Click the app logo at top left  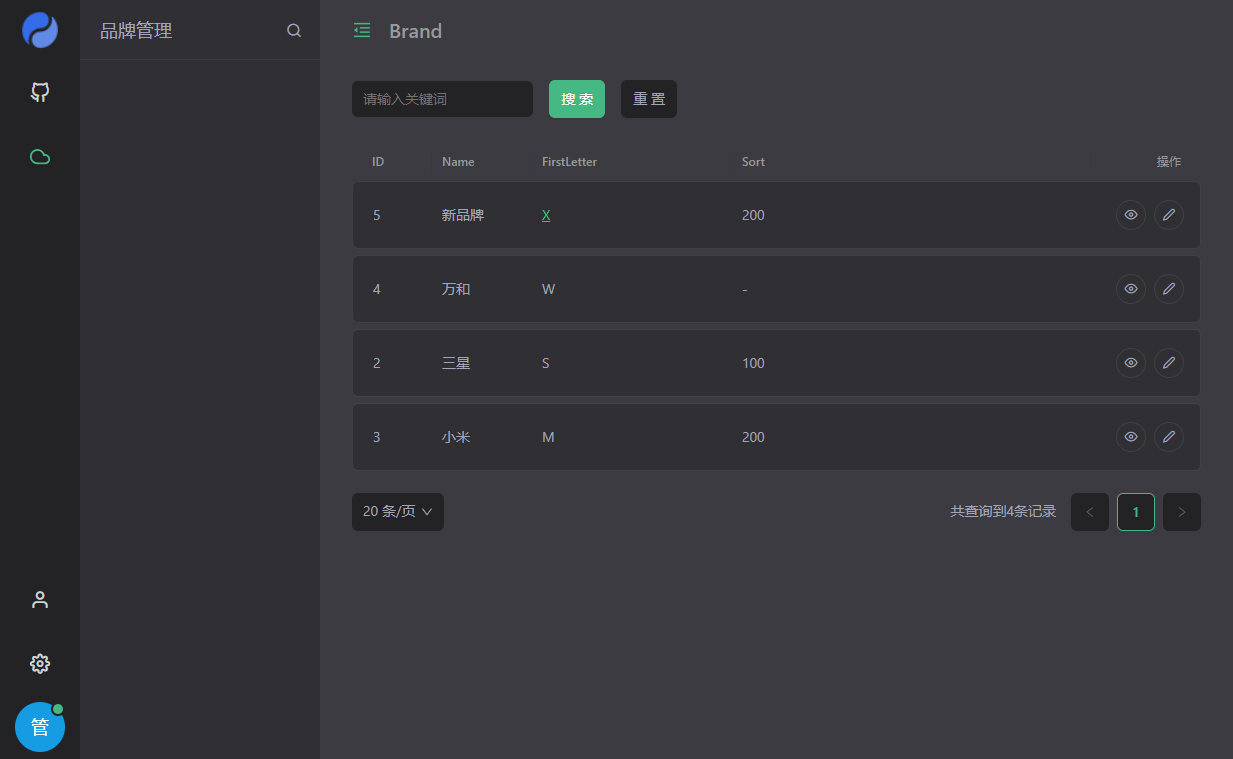click(x=40, y=30)
